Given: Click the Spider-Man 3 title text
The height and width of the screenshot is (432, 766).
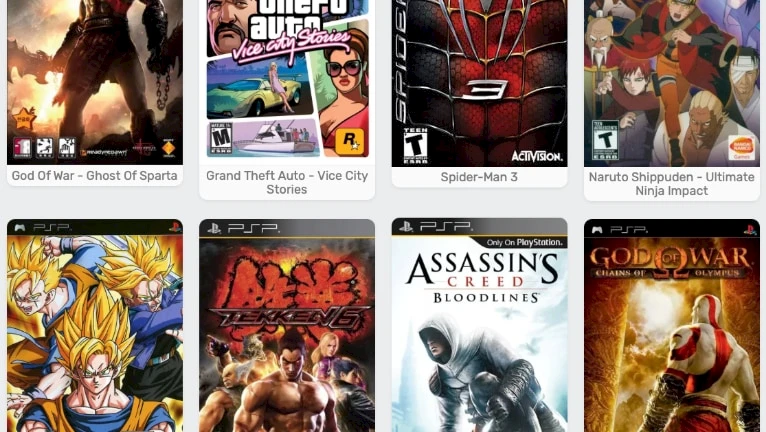Looking at the screenshot, I should tap(479, 177).
